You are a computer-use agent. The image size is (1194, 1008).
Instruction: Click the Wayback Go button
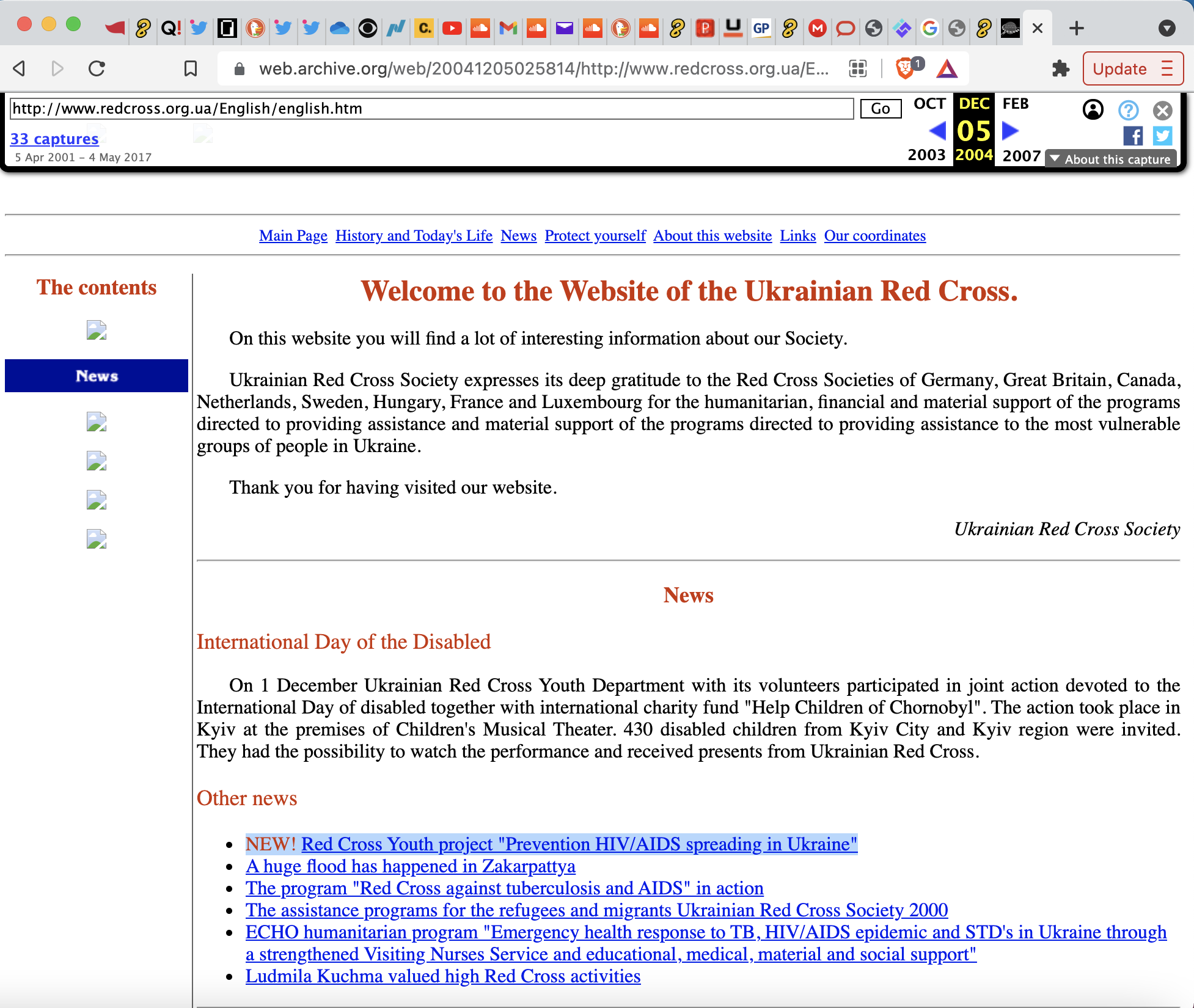(x=881, y=109)
